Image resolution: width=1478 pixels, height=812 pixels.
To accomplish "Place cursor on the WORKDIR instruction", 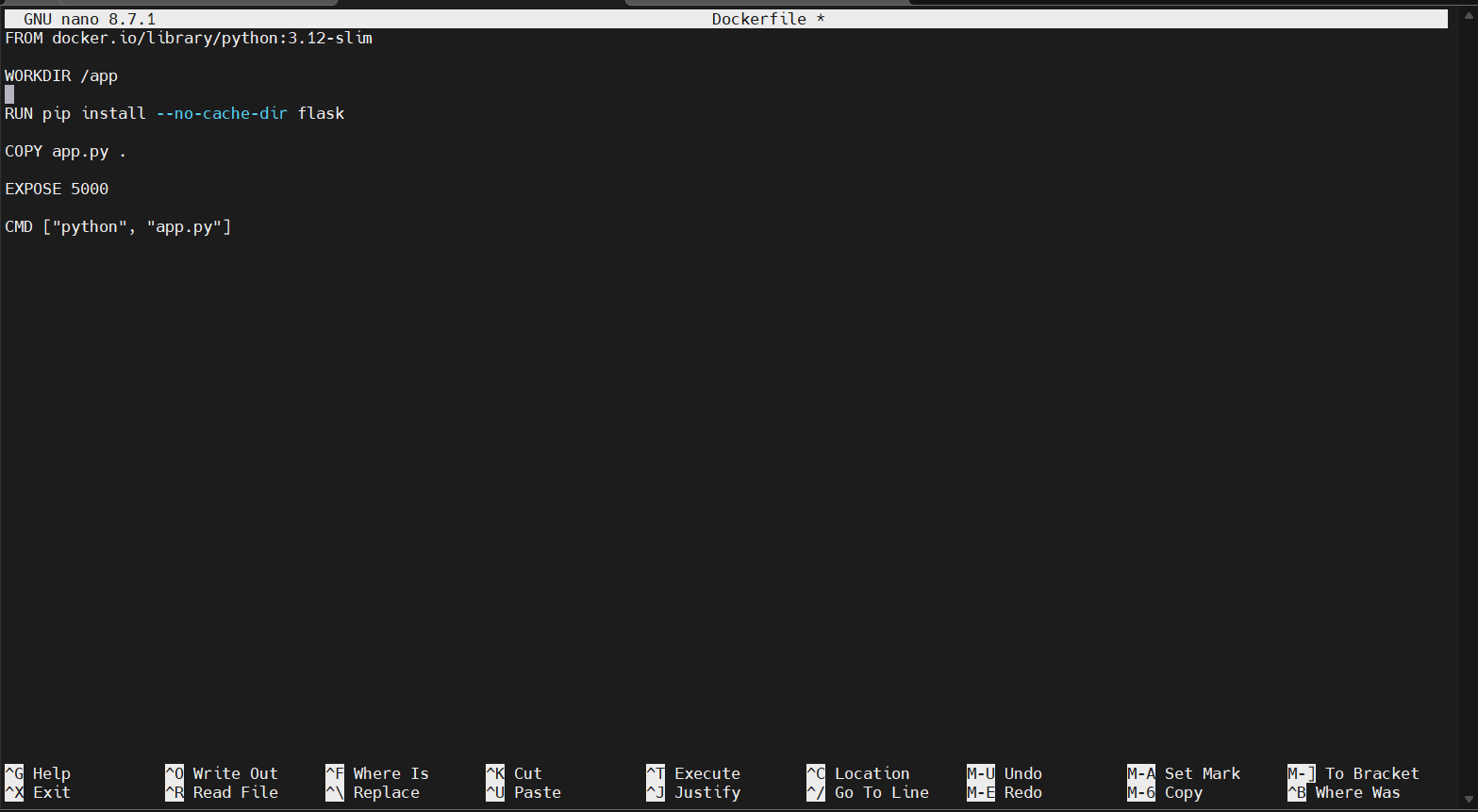I will [x=38, y=75].
